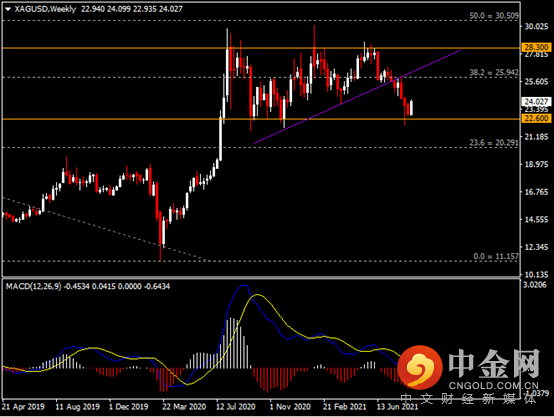Select the orange 22.600 price label
The width and height of the screenshot is (554, 417).
tap(536, 118)
